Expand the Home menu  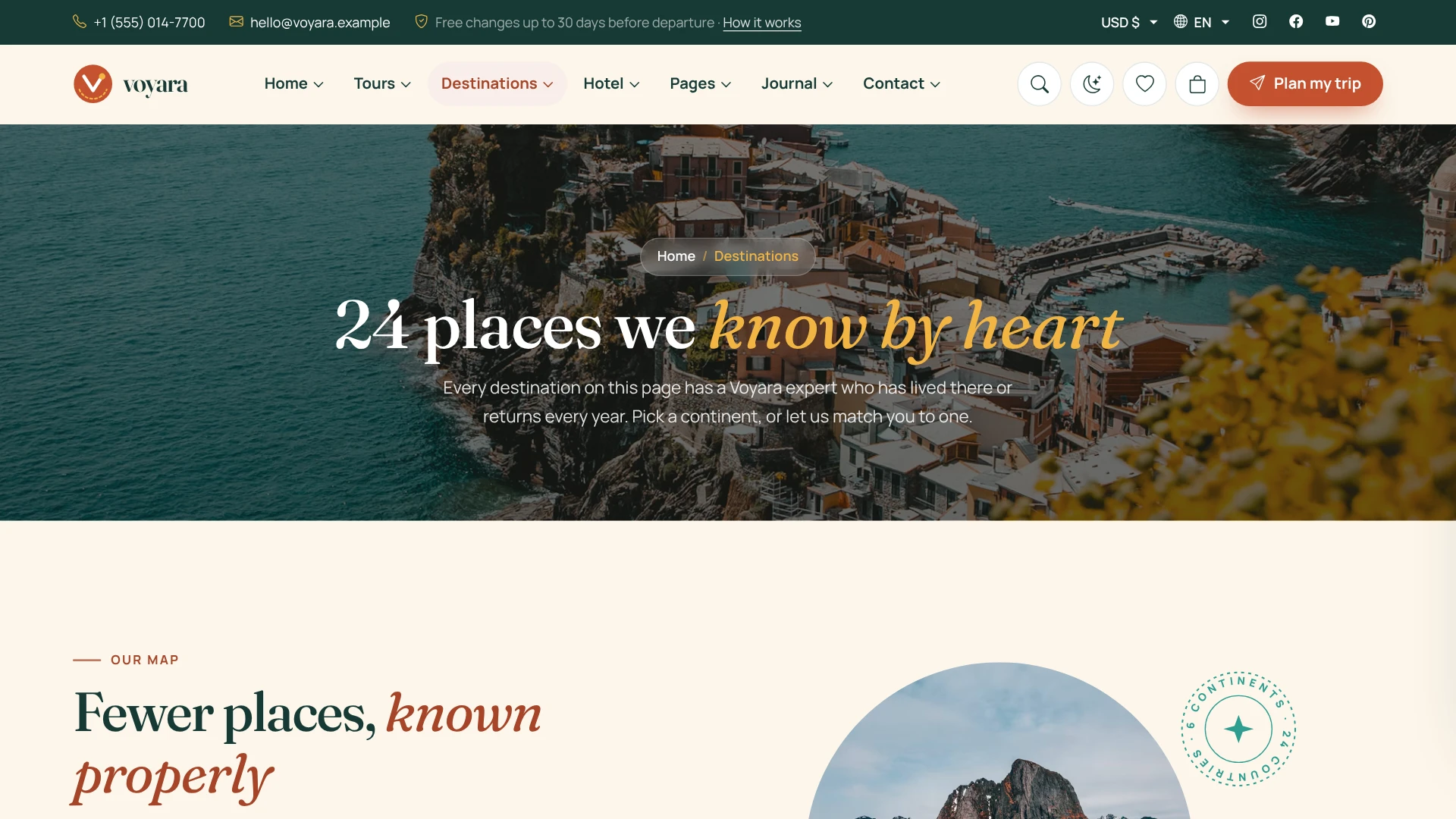tap(293, 83)
